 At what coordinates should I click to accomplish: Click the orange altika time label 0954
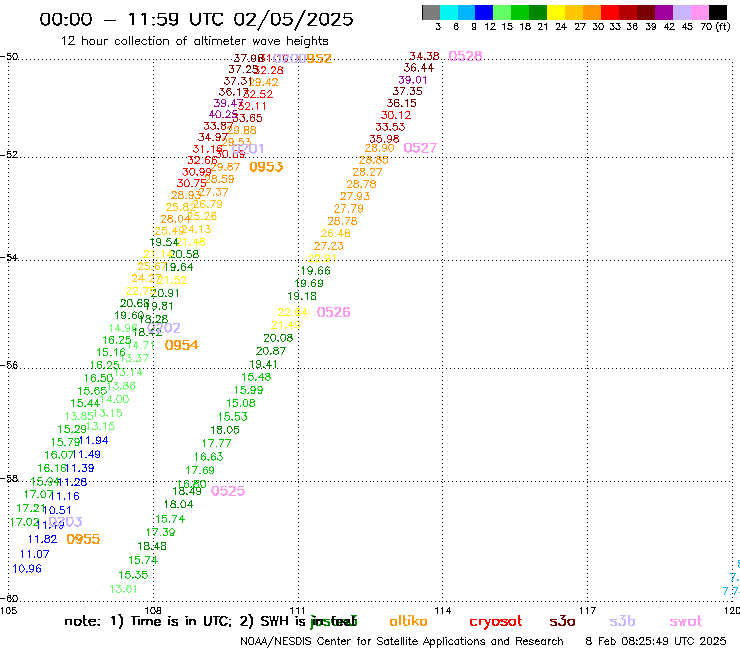[182, 345]
